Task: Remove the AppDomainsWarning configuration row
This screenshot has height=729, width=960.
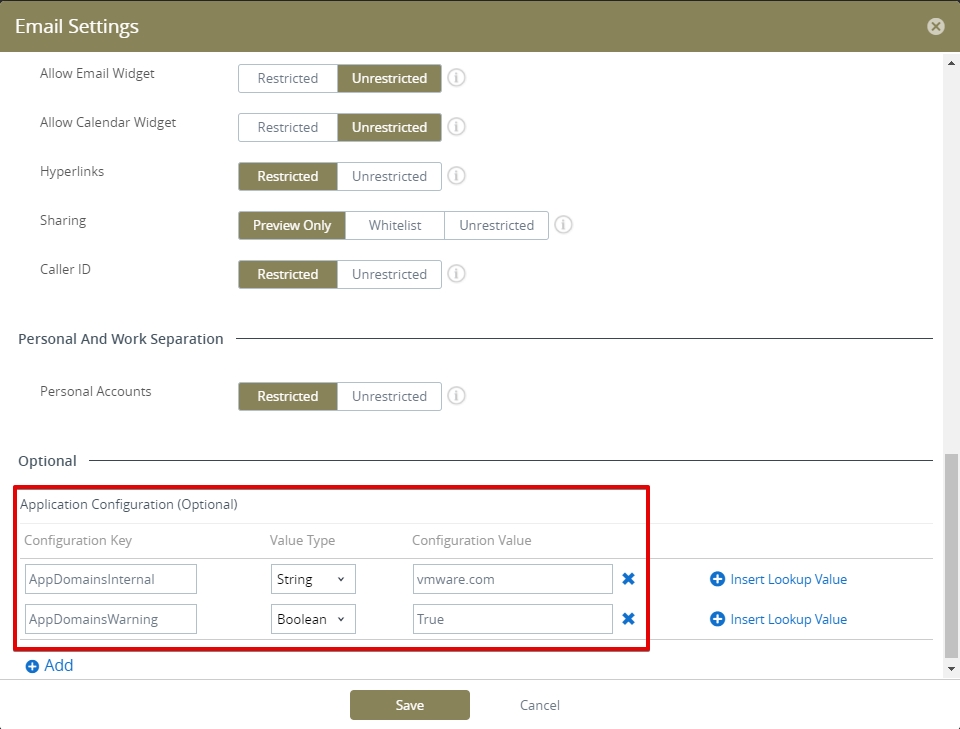Action: tap(628, 619)
